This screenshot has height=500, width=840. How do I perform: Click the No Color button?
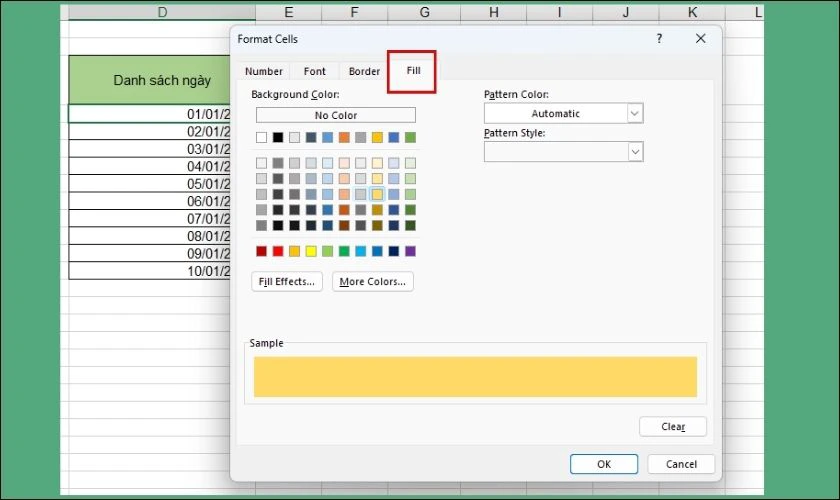tap(335, 115)
